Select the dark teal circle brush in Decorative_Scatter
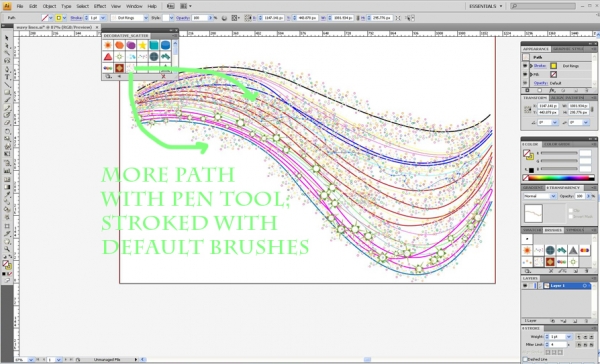 [x=154, y=57]
